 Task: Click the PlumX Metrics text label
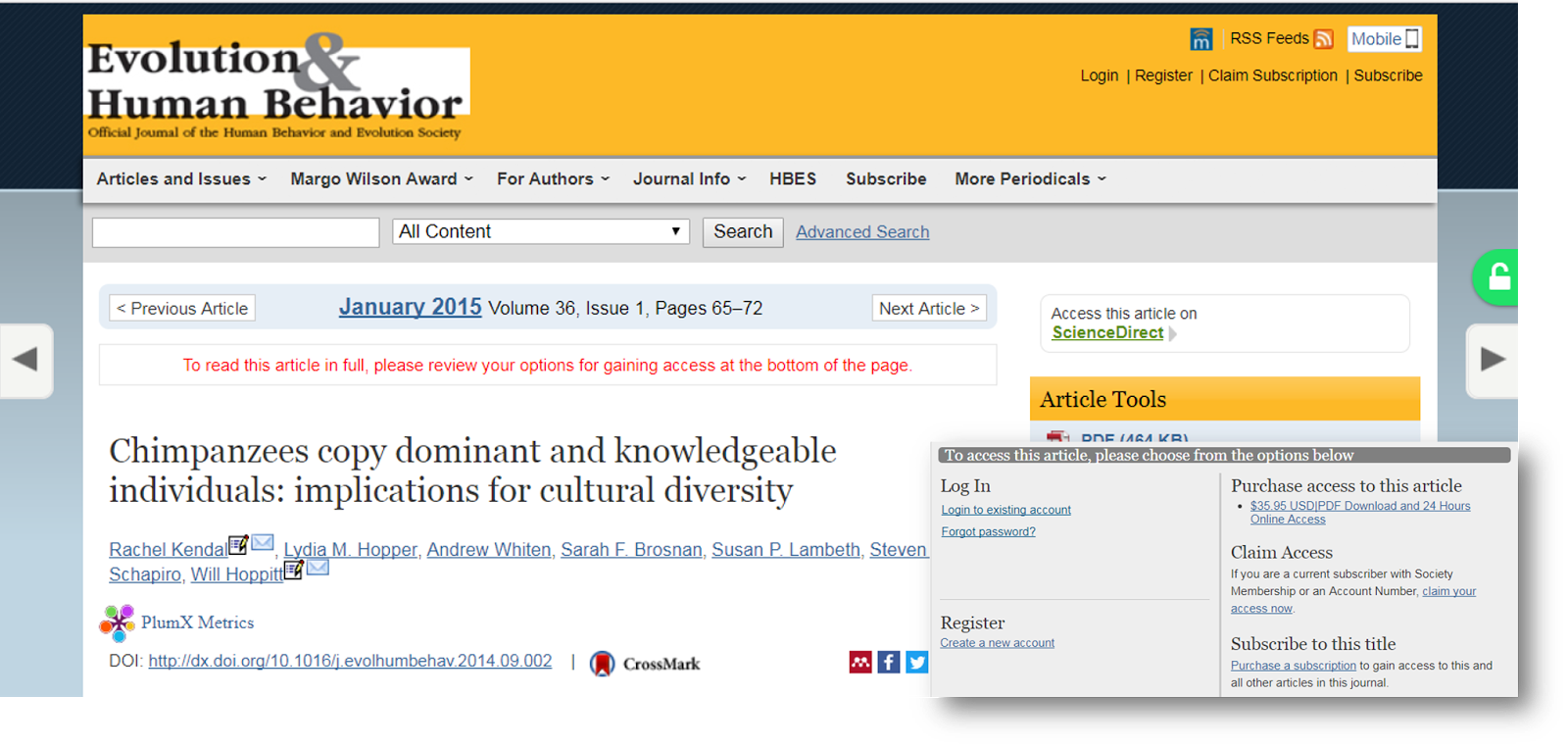pos(197,622)
